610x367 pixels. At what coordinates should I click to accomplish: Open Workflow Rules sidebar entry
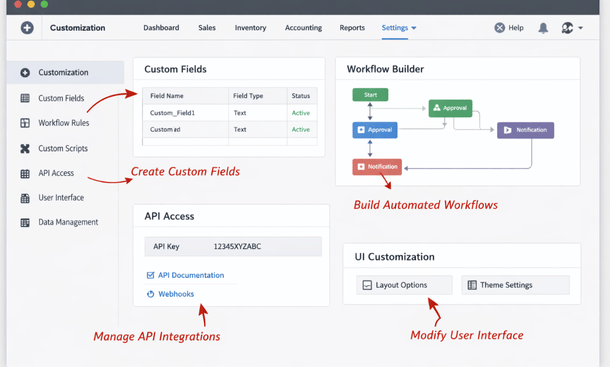tap(63, 123)
